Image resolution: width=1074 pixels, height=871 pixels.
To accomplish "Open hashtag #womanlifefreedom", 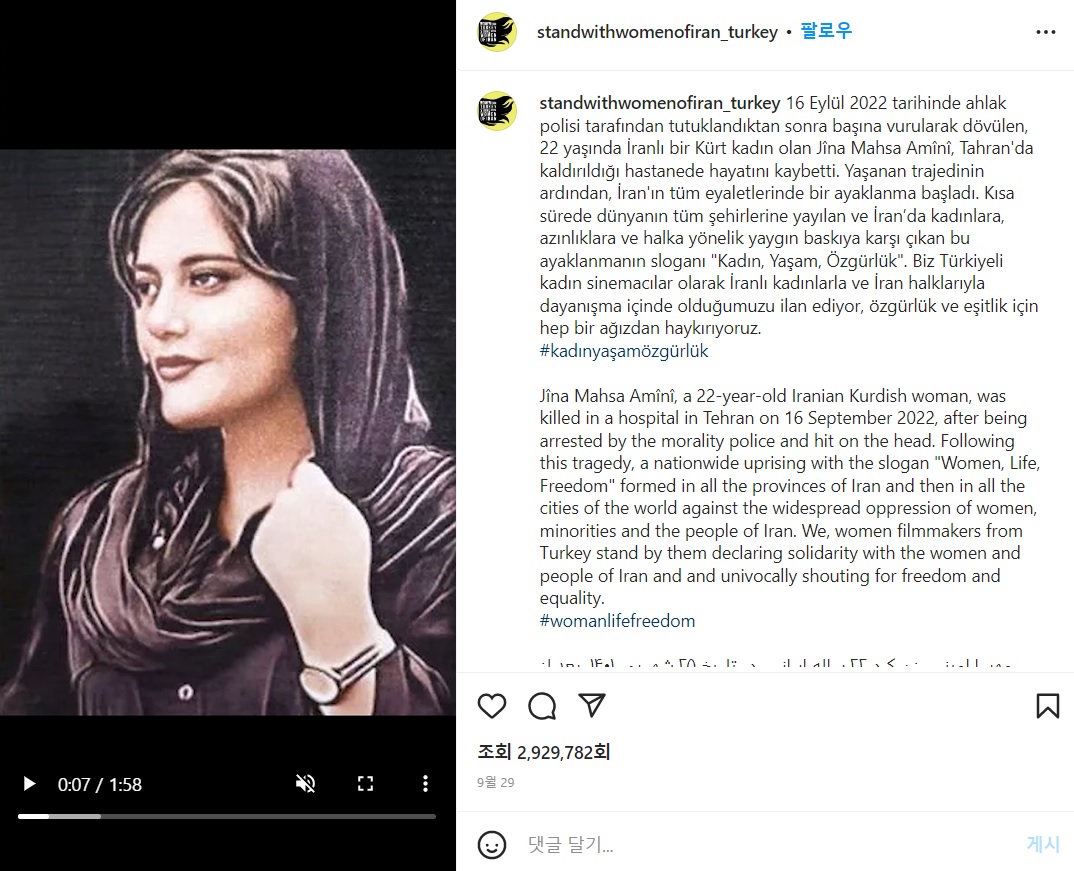I will pos(617,621).
